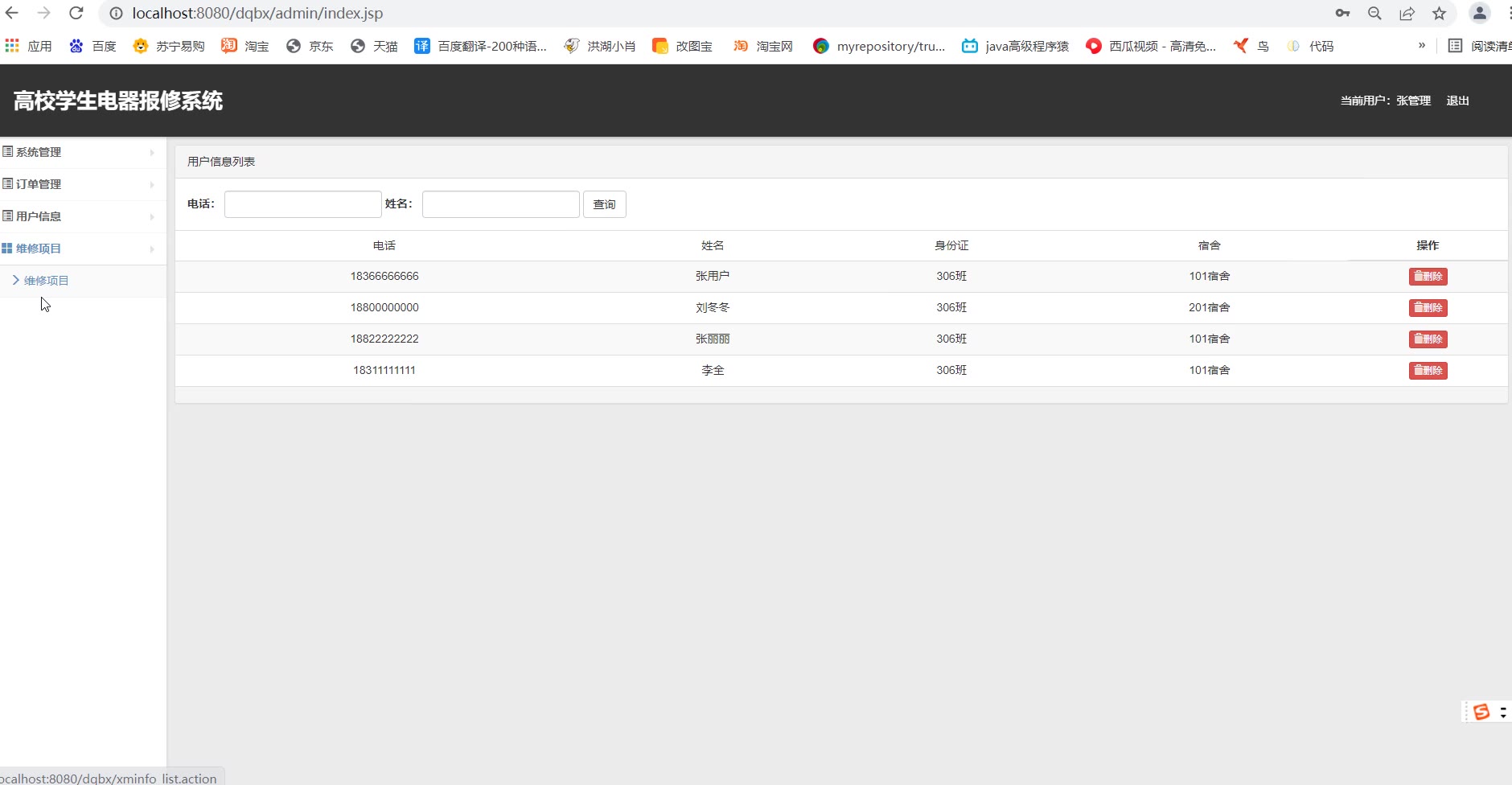Click the Sogou input method icon
This screenshot has width=1512, height=785.
1481,712
